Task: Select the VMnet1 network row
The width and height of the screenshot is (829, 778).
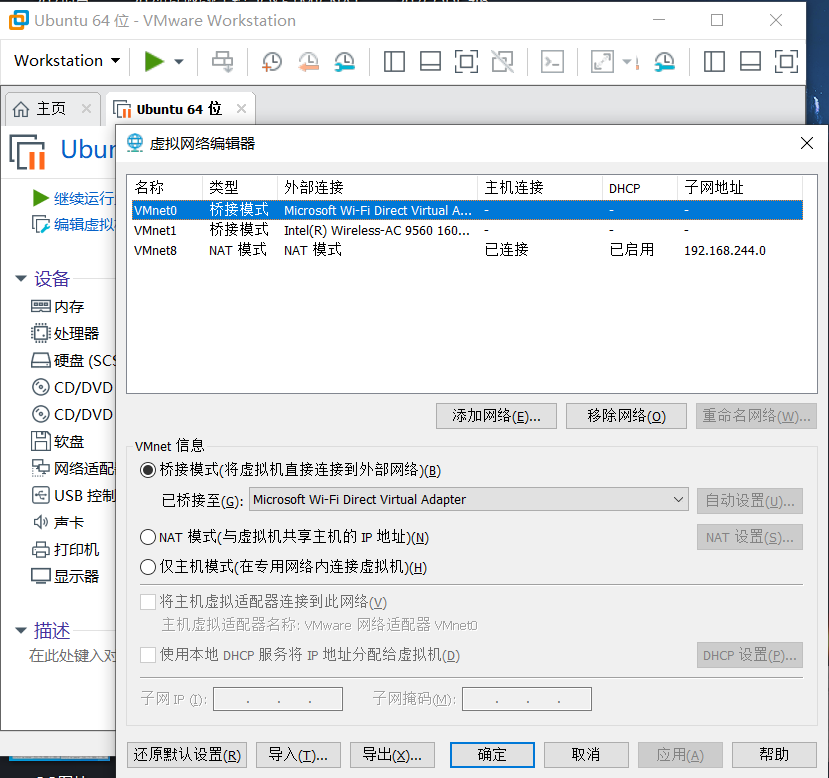Action: pyautogui.click(x=467, y=230)
